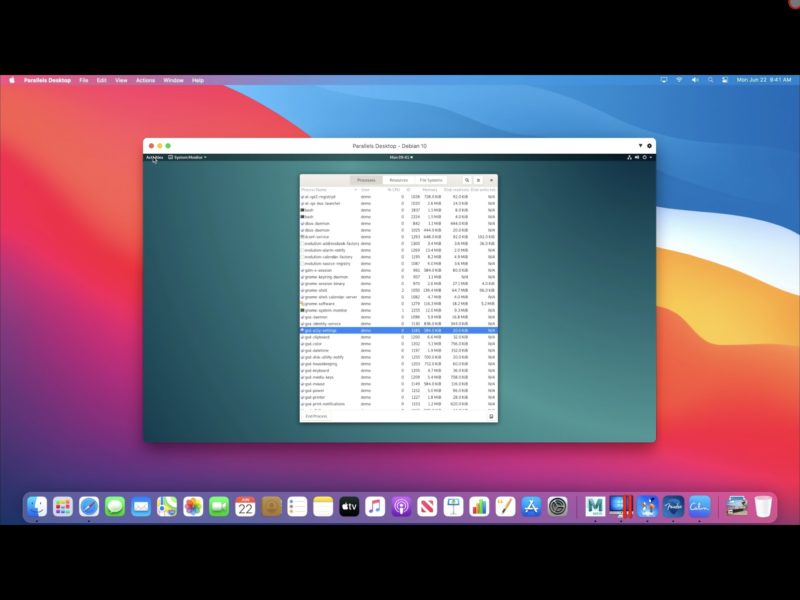Open Finder from the Dock
800x600 pixels.
[x=37, y=507]
